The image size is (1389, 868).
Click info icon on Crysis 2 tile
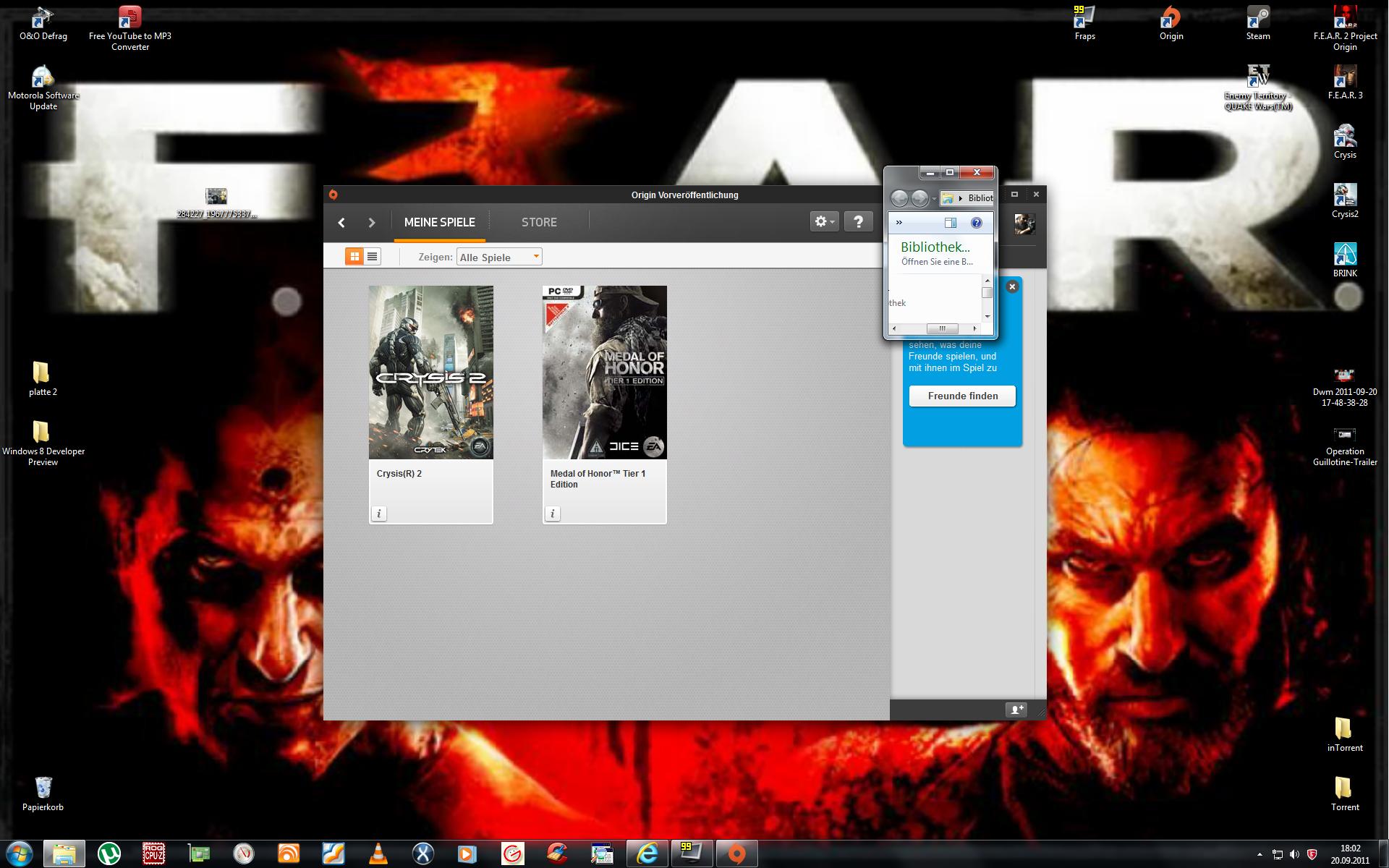[x=379, y=514]
